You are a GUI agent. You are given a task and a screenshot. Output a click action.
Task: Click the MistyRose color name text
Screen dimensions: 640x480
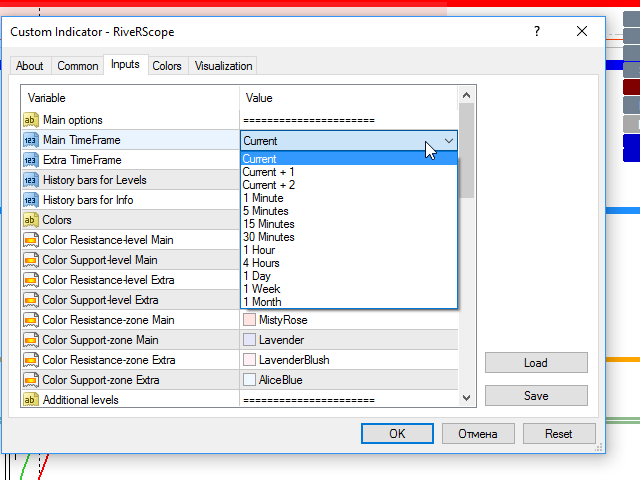[x=283, y=320]
